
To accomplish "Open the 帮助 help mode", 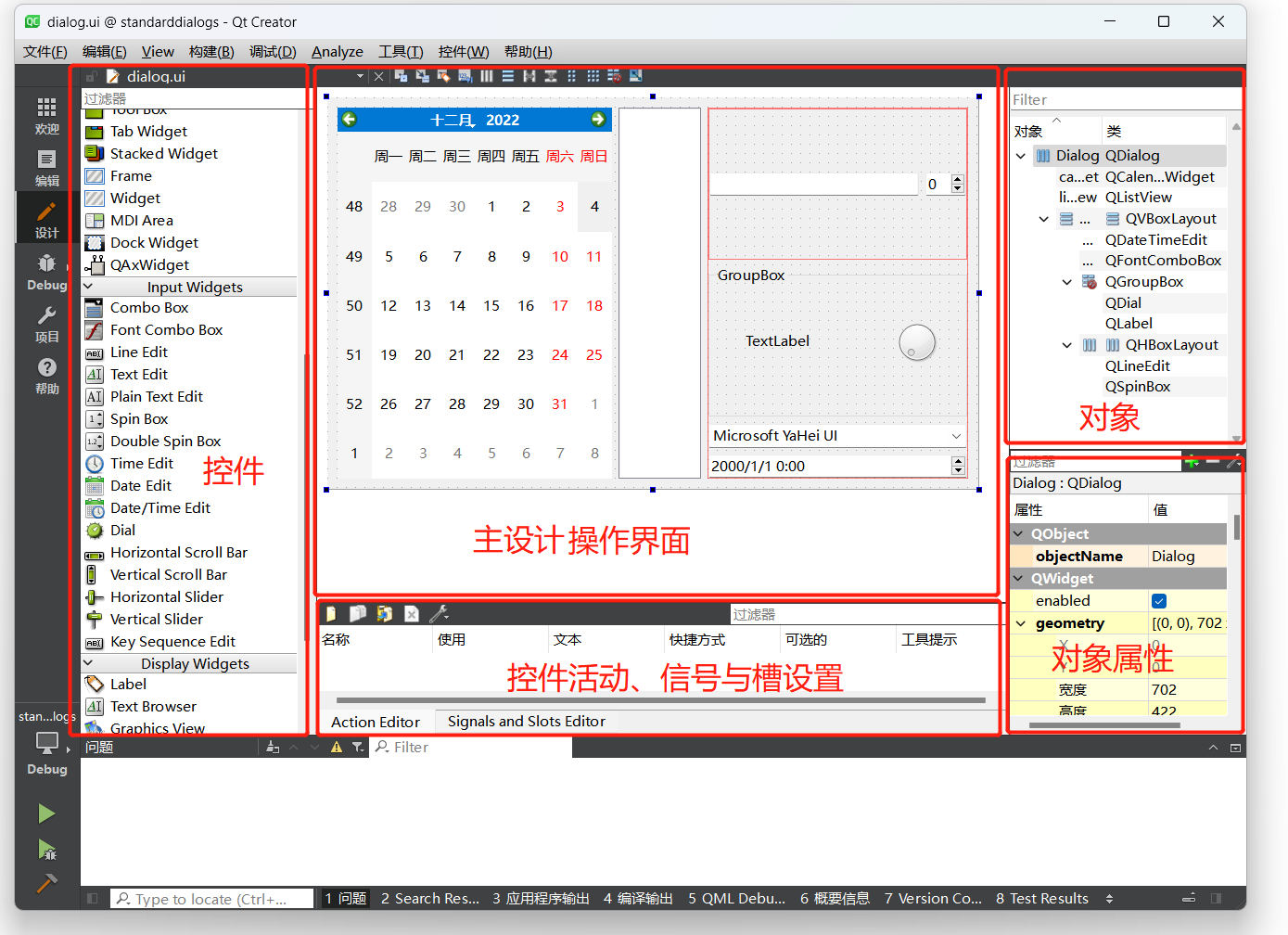I will point(46,376).
